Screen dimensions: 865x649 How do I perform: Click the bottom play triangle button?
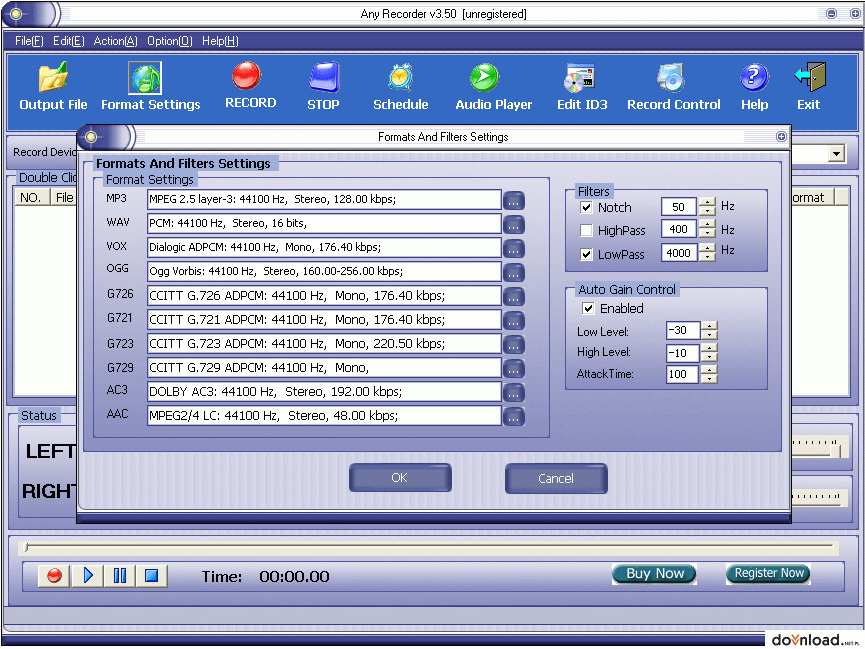point(87,576)
